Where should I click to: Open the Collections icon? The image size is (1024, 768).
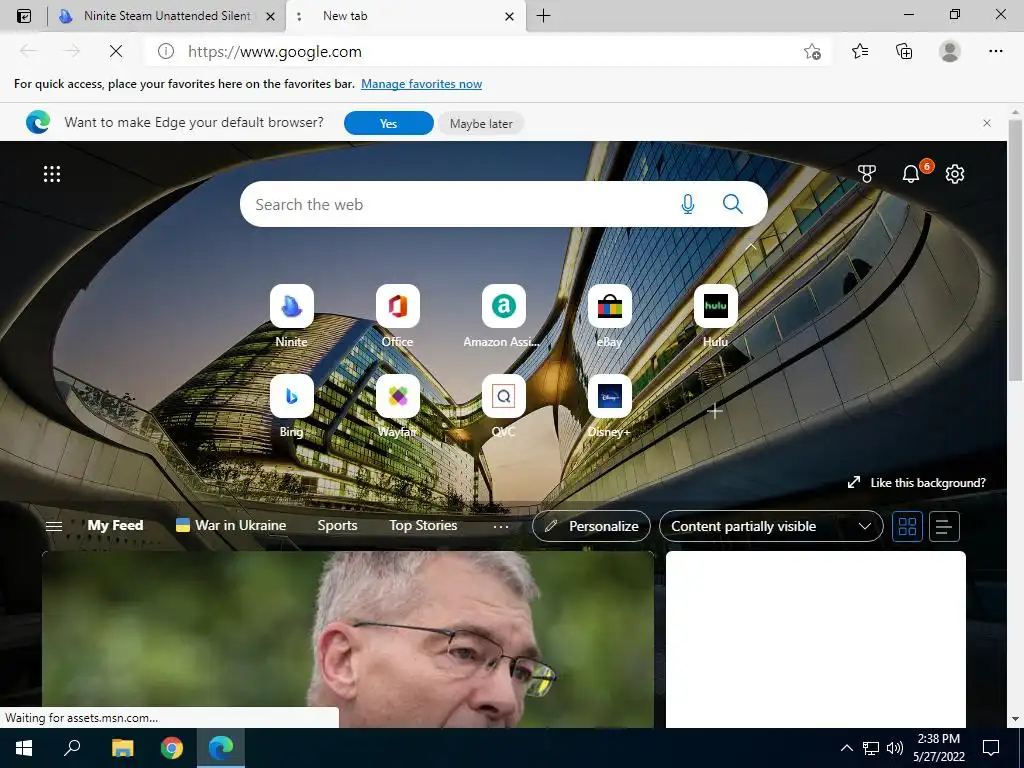(x=904, y=51)
